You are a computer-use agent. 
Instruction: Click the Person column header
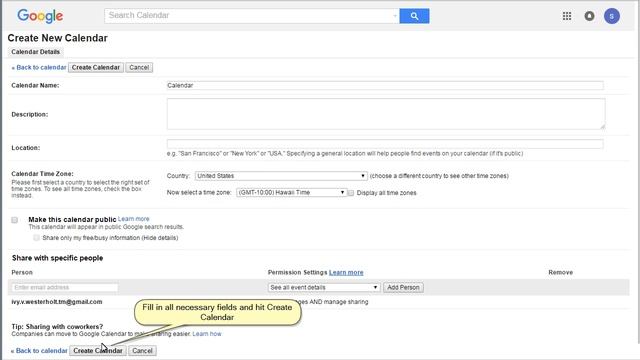[x=22, y=272]
